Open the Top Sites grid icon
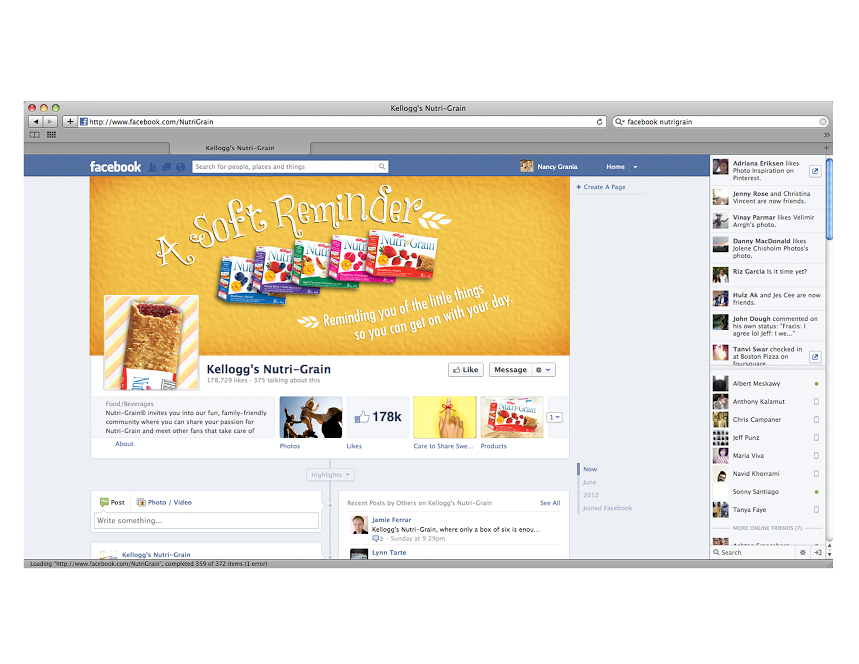This screenshot has height=664, width=859. point(51,135)
